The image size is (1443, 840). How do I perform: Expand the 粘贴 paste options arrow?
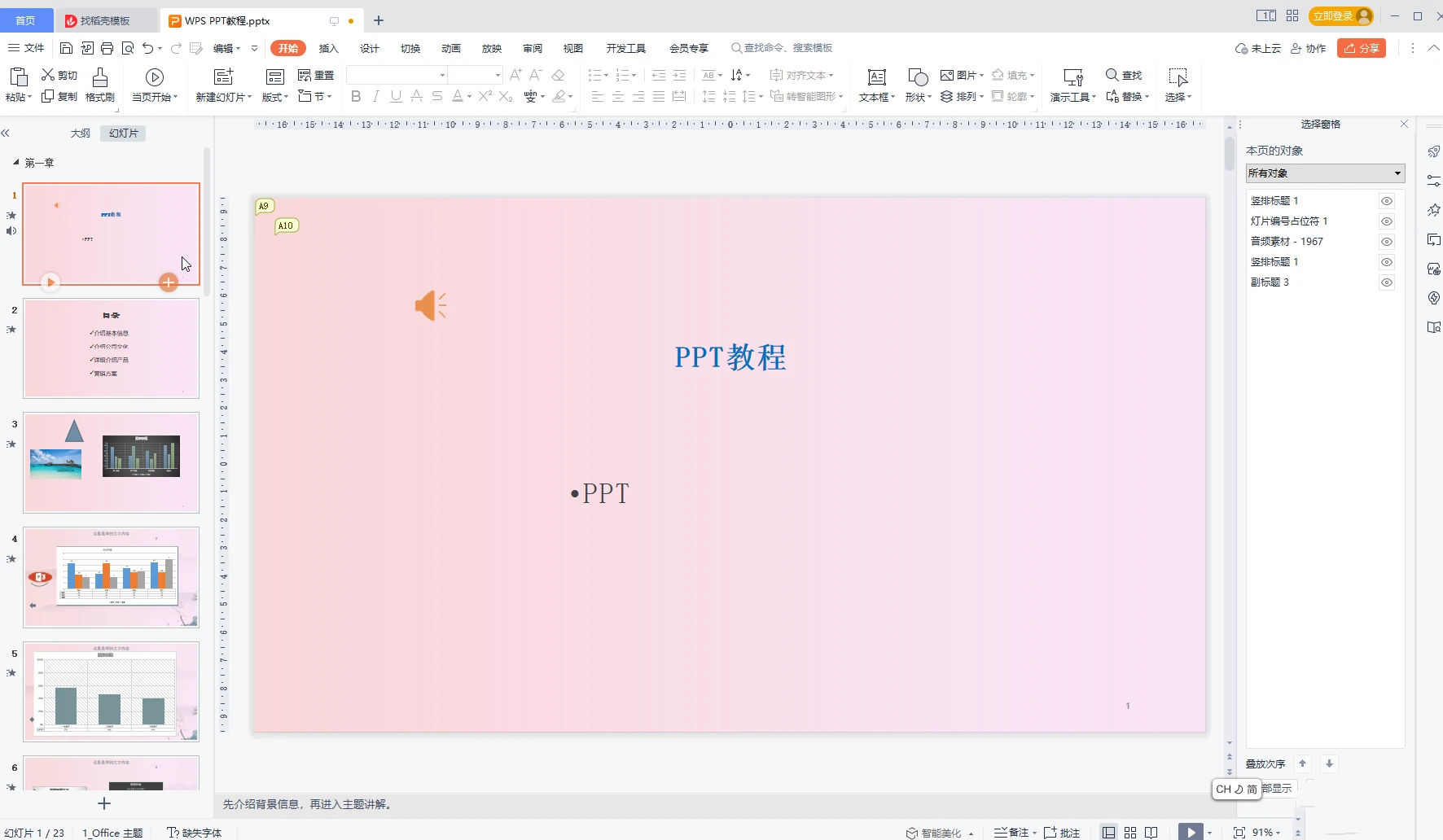click(30, 97)
